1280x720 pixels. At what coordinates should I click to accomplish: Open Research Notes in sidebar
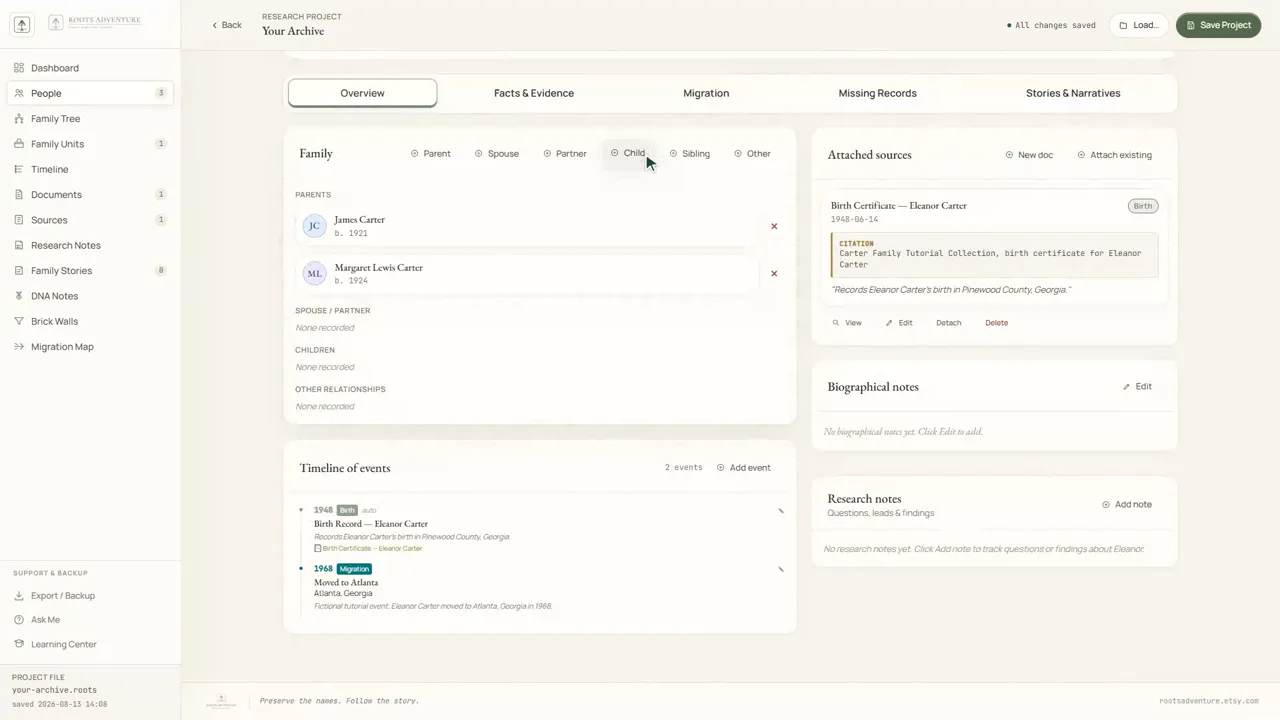[90, 245]
